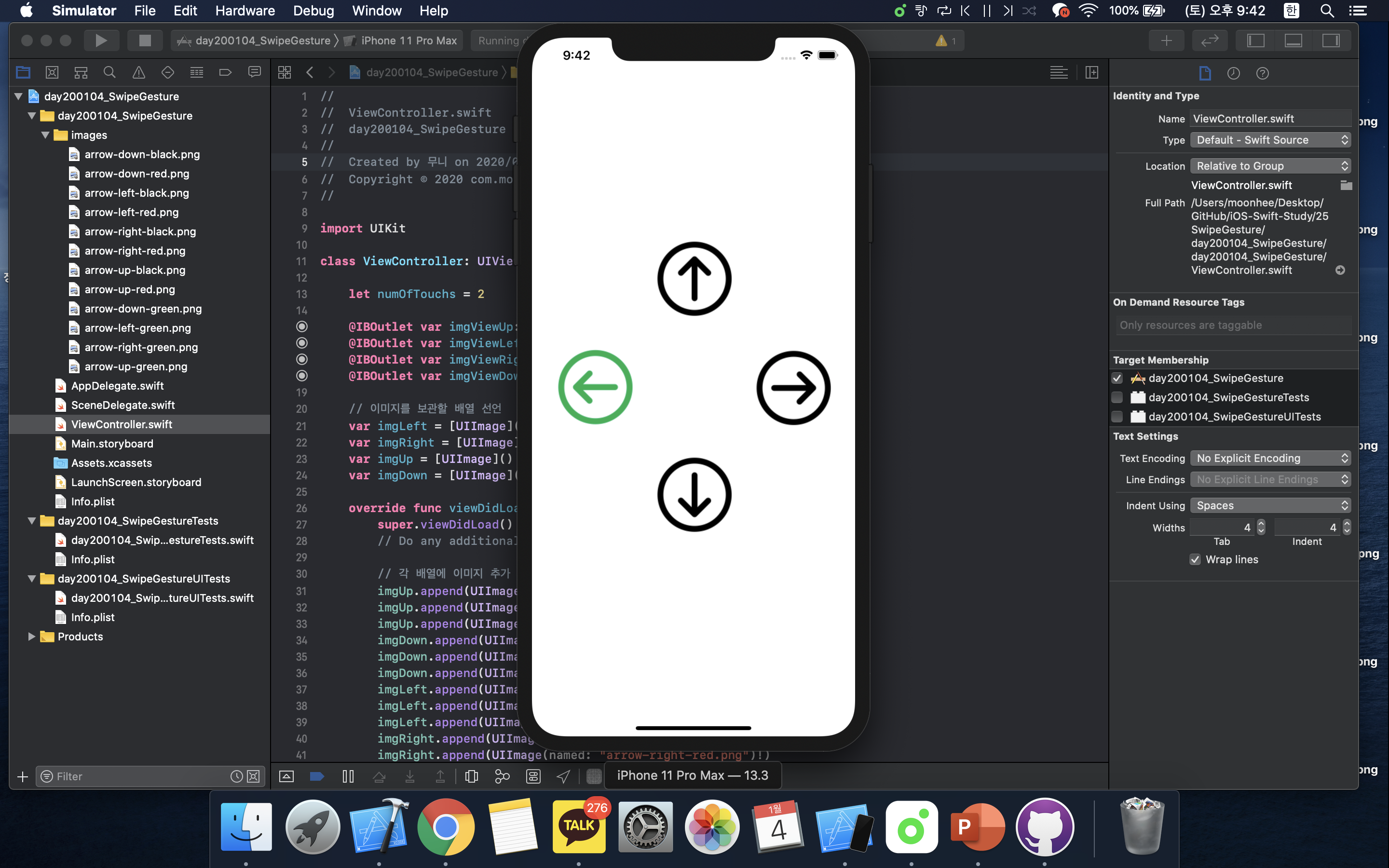Uncheck the Wrap lines checkbox

tap(1195, 560)
